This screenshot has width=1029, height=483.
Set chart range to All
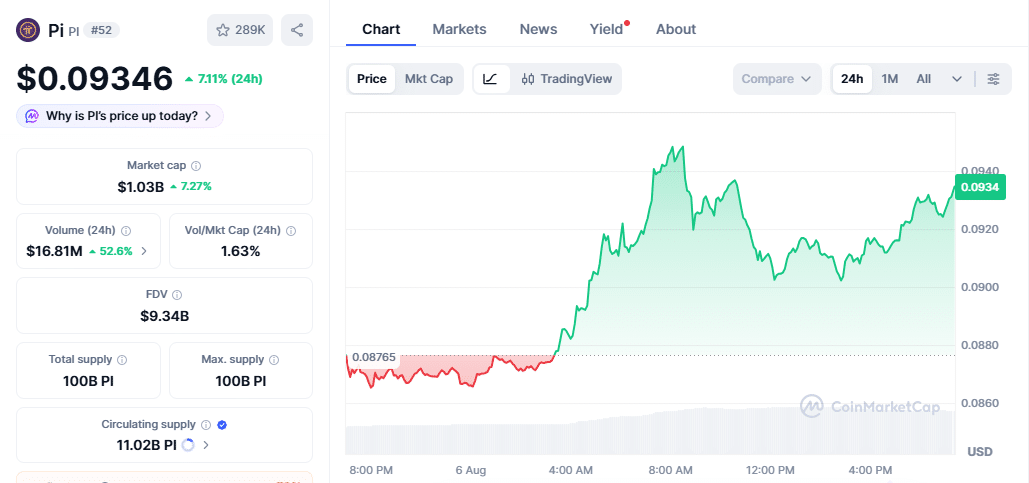point(923,79)
